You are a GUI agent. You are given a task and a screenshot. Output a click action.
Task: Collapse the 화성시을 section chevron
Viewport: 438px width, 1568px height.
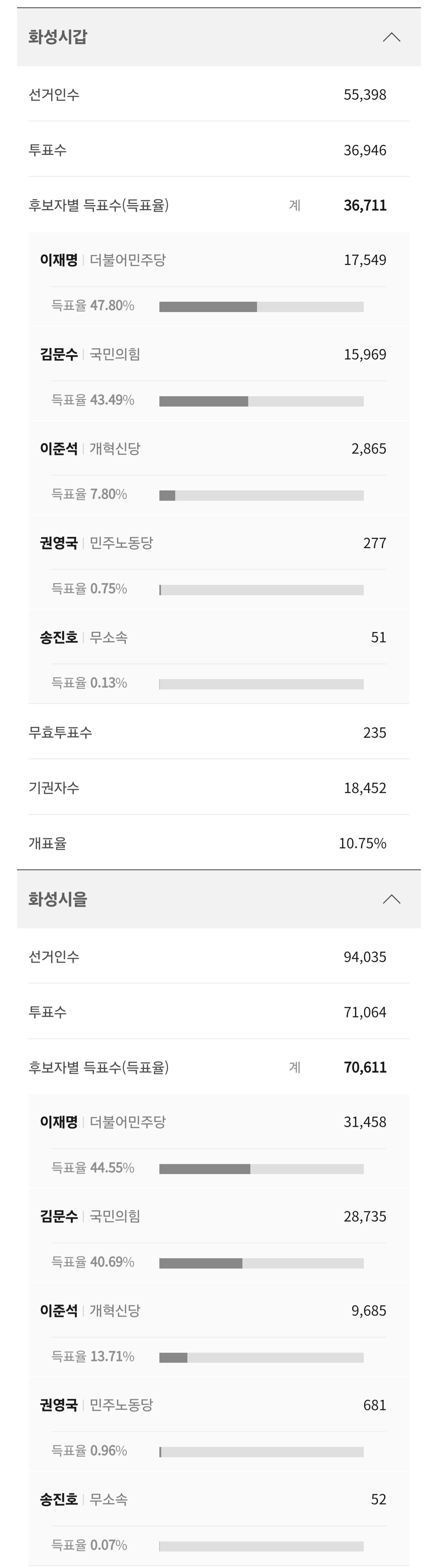pos(391,900)
